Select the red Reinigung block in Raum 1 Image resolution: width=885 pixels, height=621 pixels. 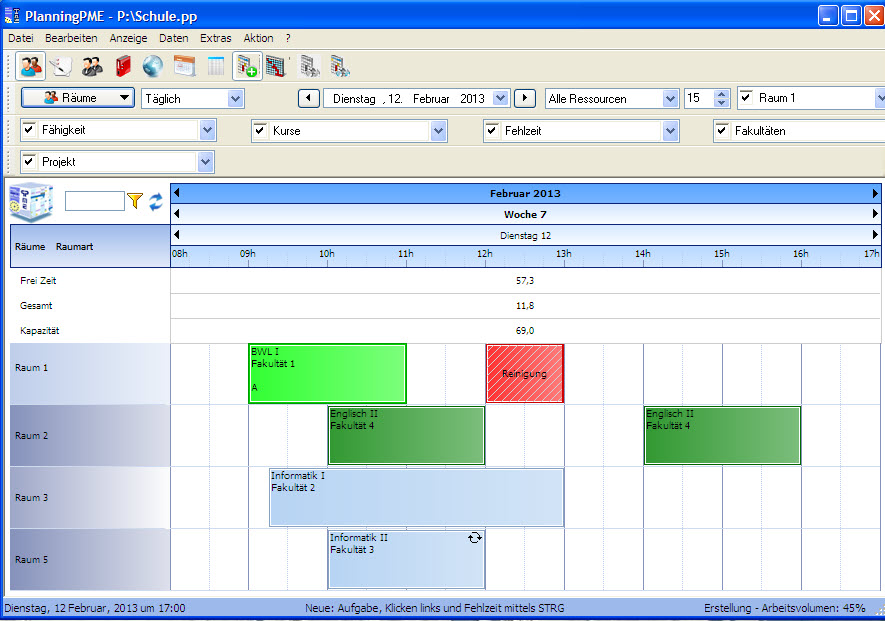[x=525, y=373]
